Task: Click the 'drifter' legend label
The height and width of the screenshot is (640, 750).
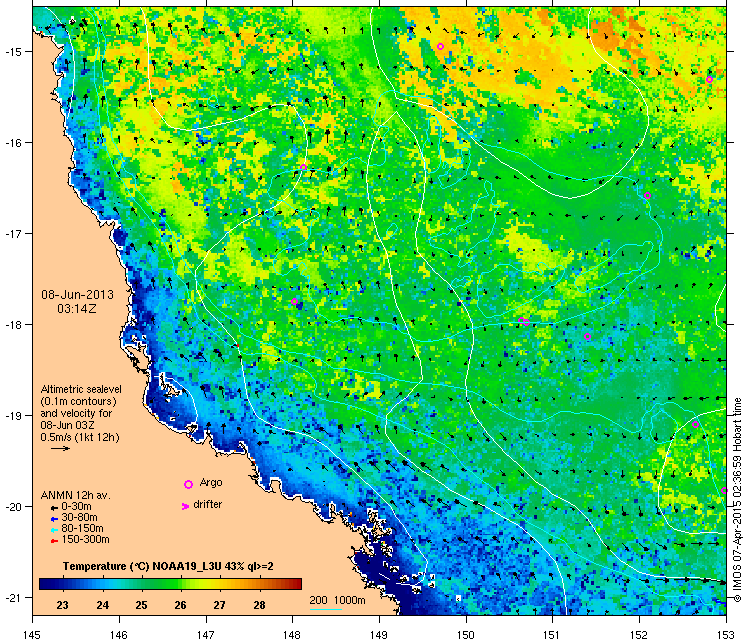Action: pos(208,504)
